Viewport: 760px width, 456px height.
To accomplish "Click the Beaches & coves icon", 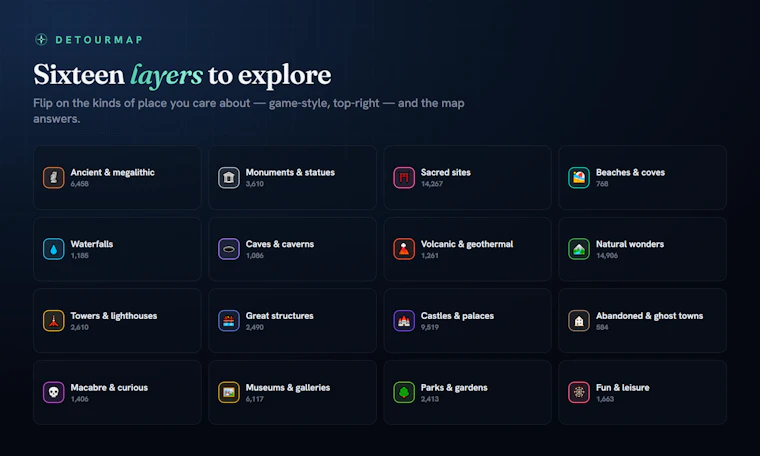I will pyautogui.click(x=579, y=177).
